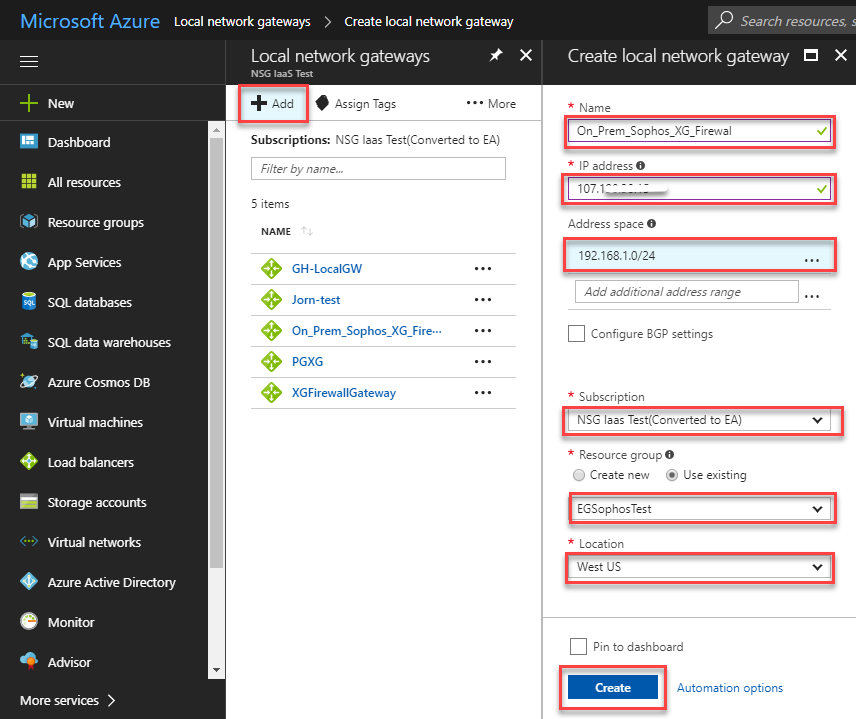Click the Azure Active Directory icon

click(x=29, y=582)
